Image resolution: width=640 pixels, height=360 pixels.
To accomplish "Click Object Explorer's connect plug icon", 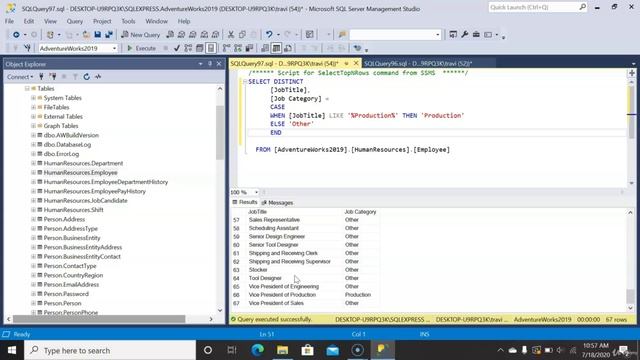I will coord(41,77).
